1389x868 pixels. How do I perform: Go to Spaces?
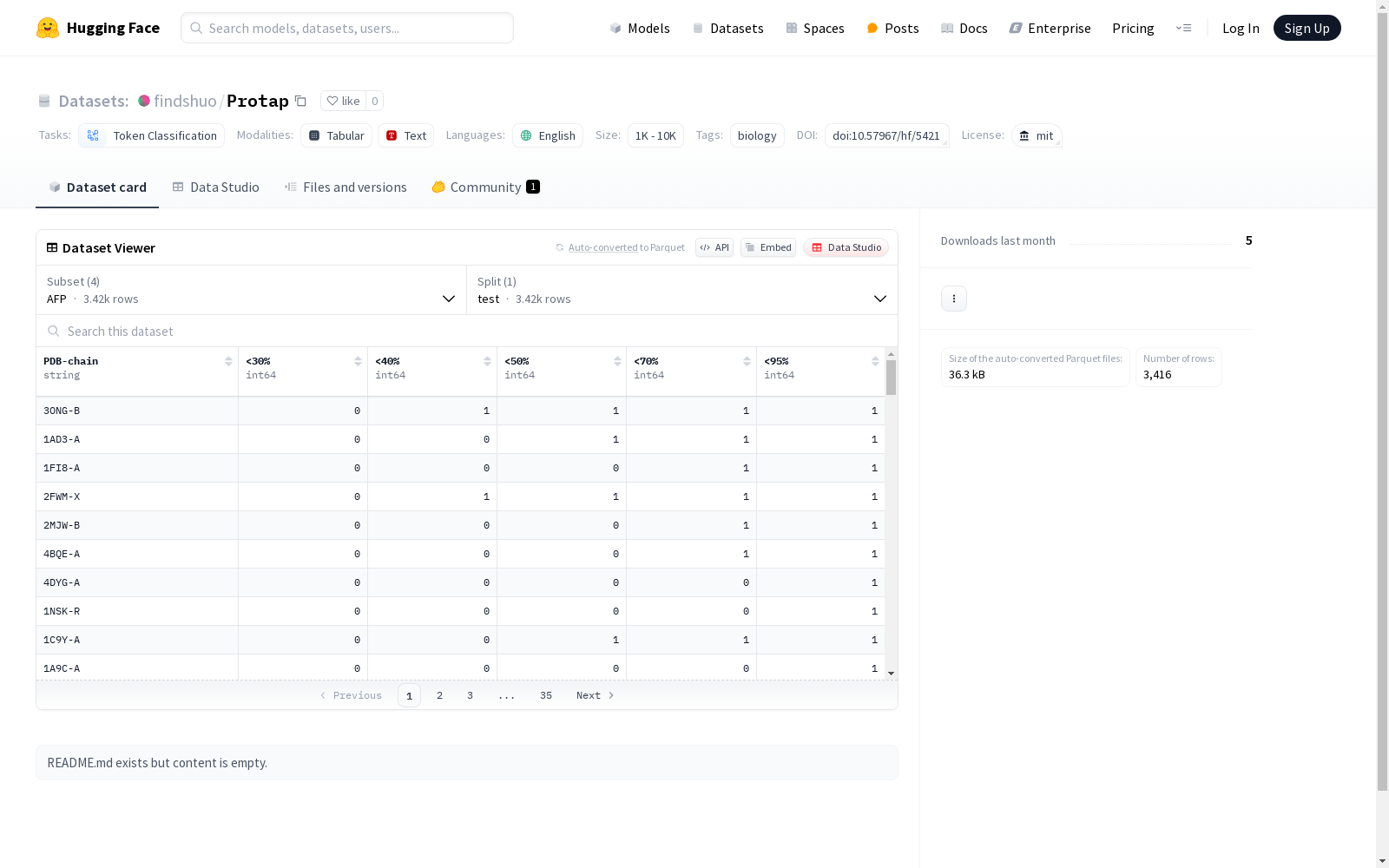click(x=814, y=28)
